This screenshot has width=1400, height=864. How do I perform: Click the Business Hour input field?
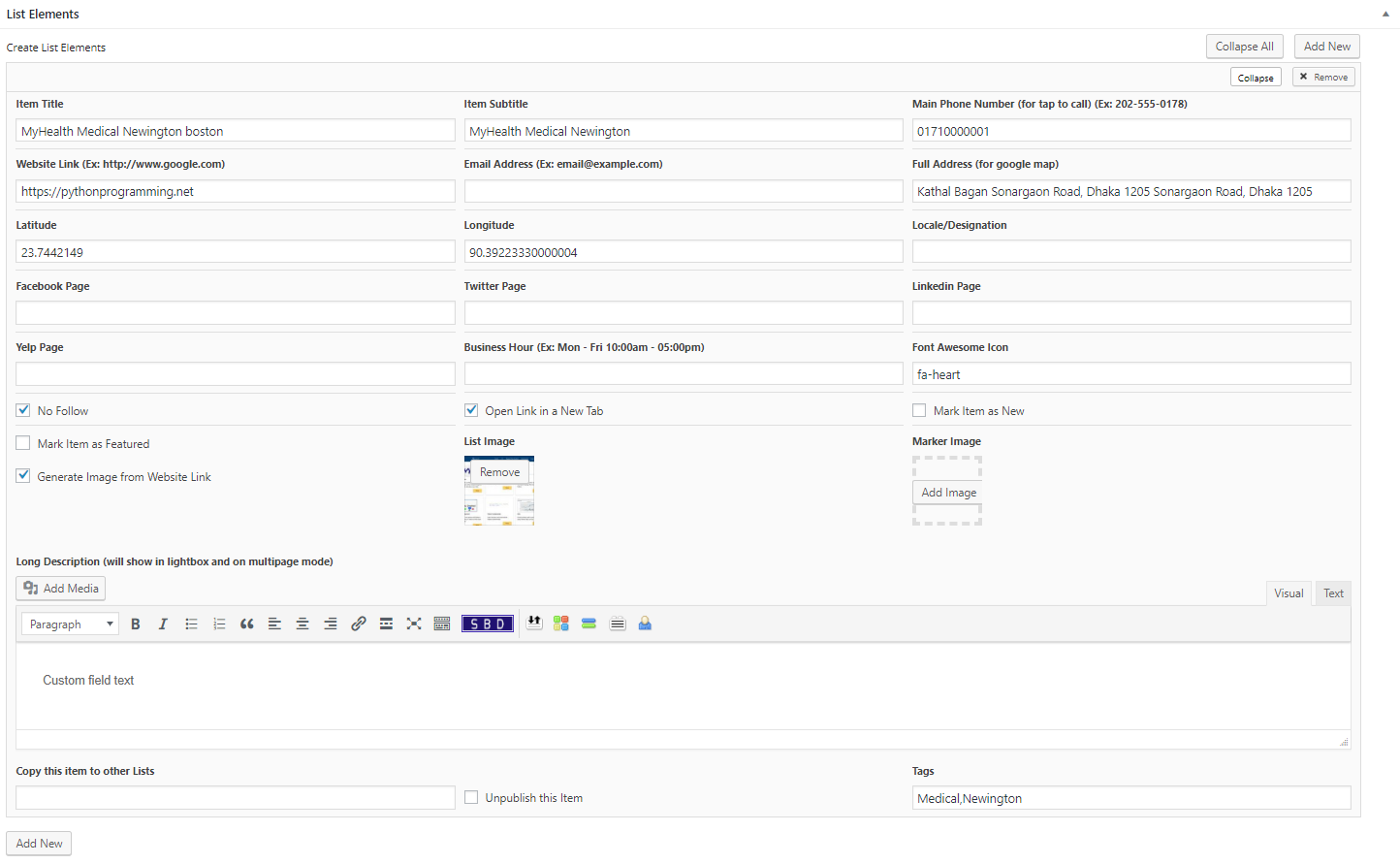click(x=684, y=374)
